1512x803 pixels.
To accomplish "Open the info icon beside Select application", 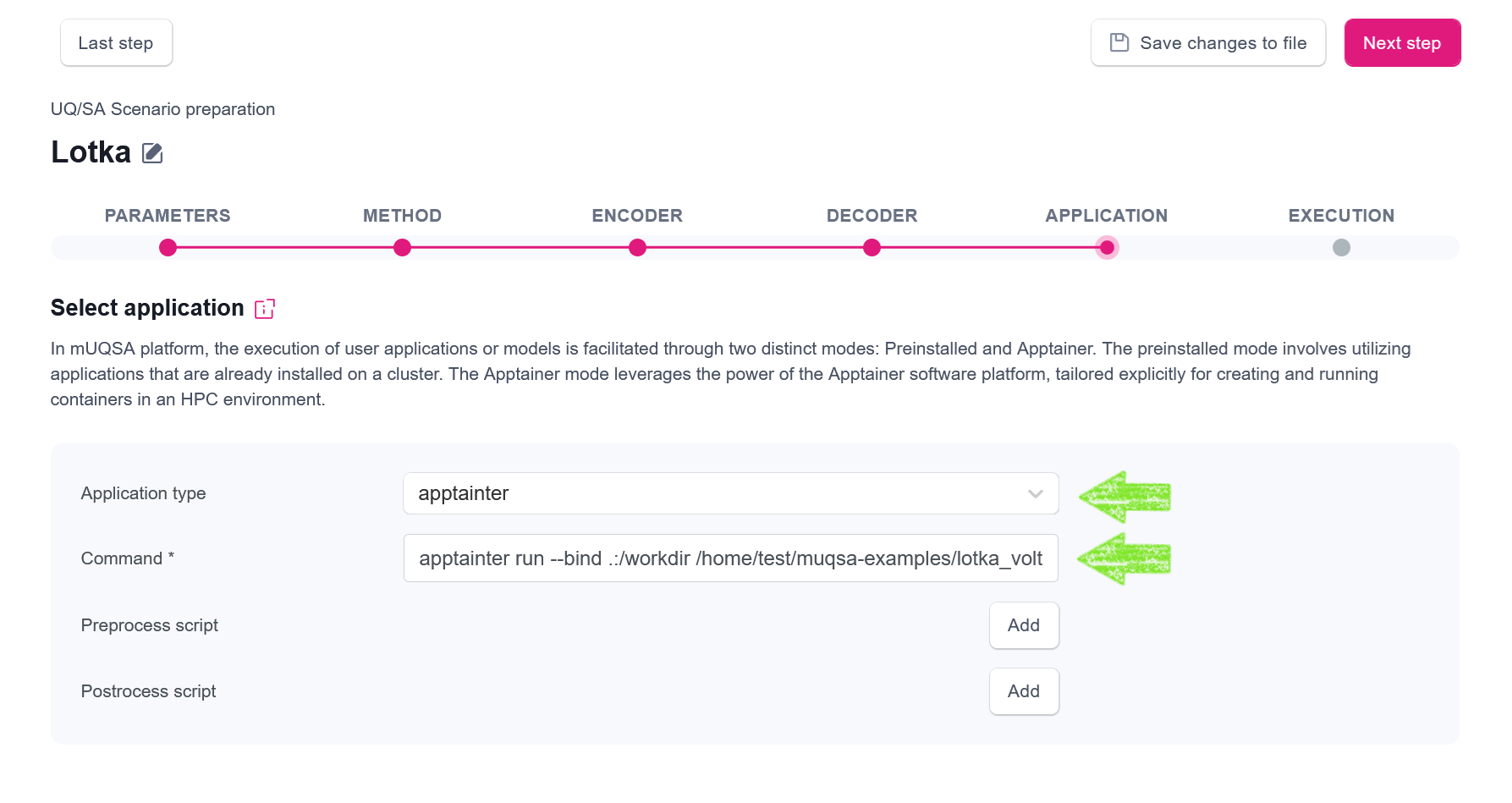I will pyautogui.click(x=265, y=309).
